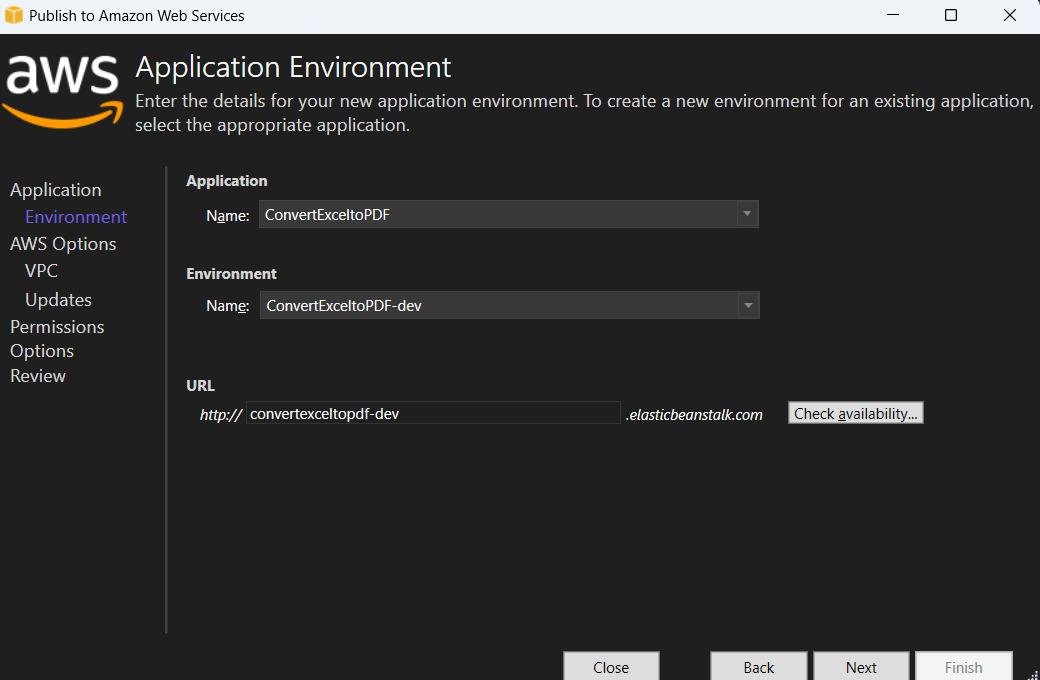This screenshot has width=1040, height=680.
Task: Click the URL subdomain text field
Action: (433, 413)
